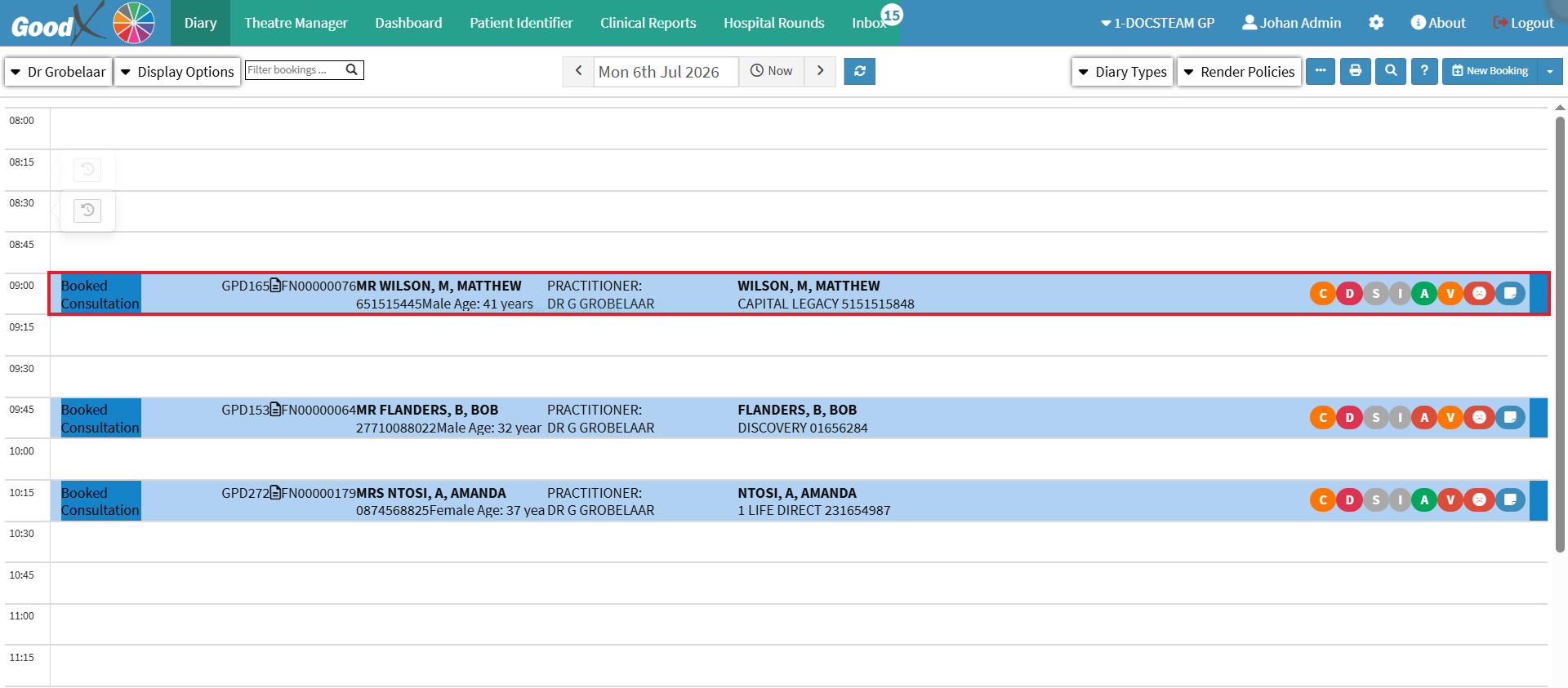The image size is (1568, 688).
Task: Open the Clinical Reports tab
Action: pyautogui.click(x=648, y=23)
